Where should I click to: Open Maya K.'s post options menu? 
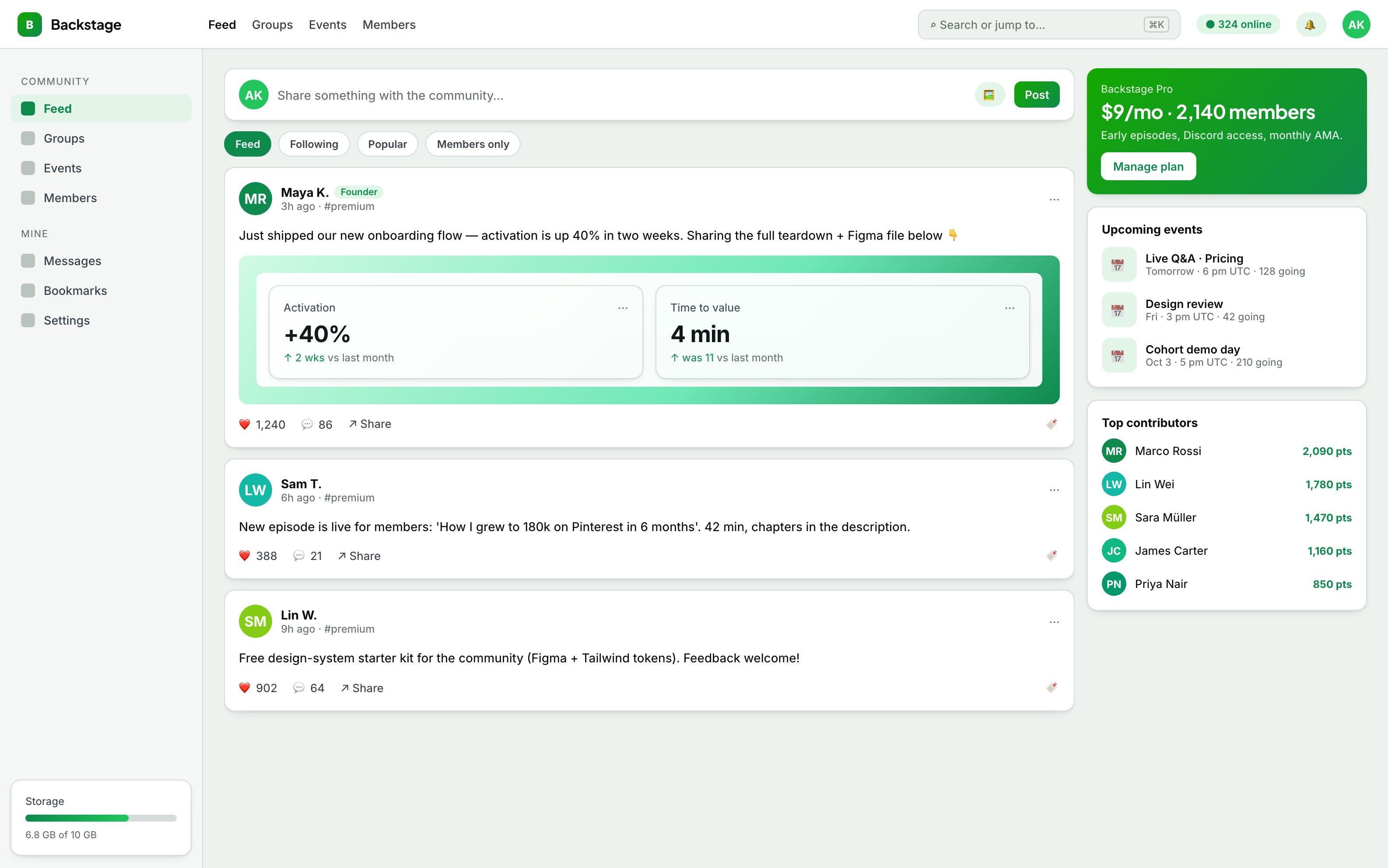point(1054,199)
